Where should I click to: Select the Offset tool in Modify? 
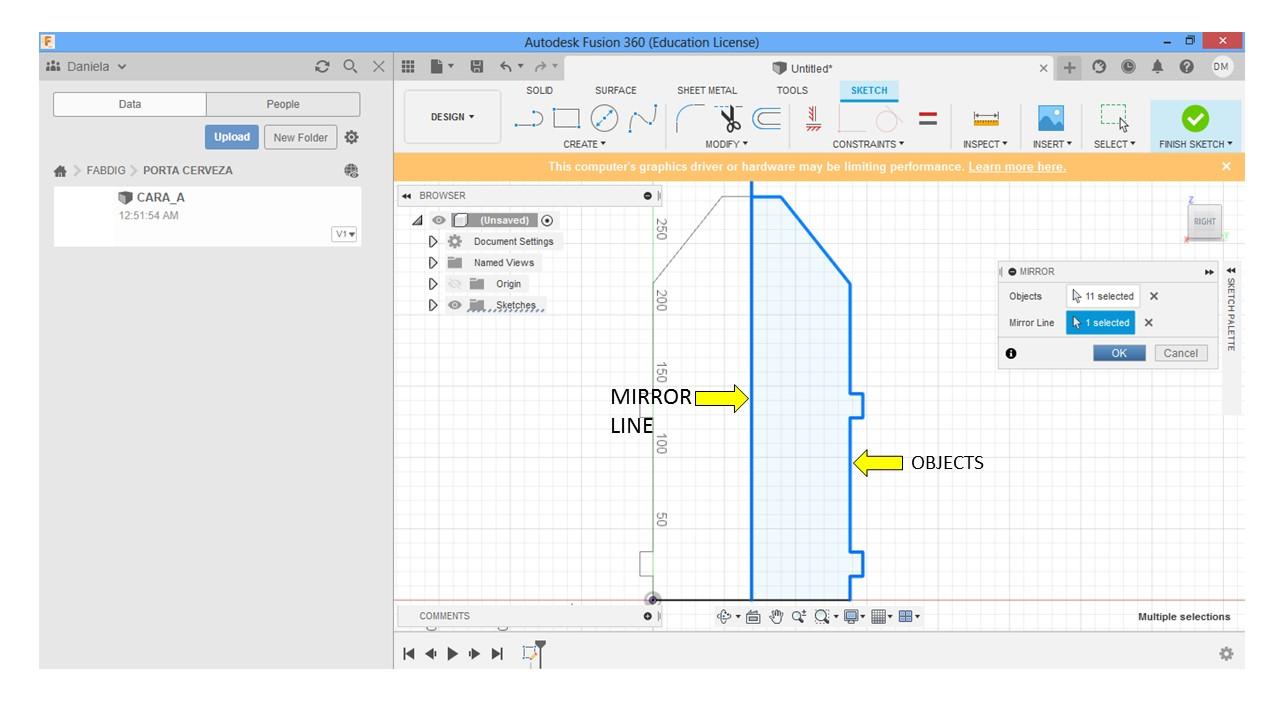tap(767, 119)
